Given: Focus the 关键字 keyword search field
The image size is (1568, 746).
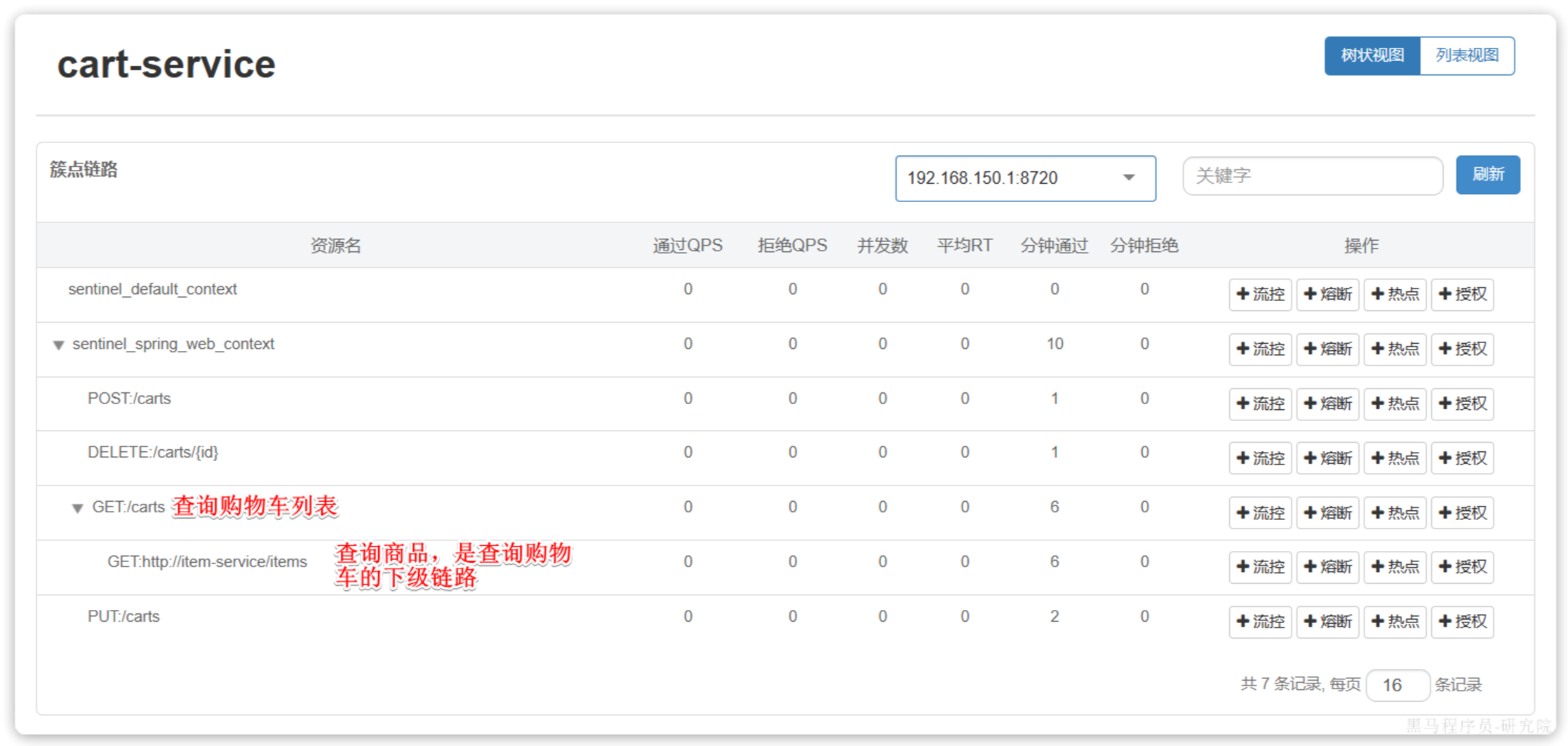Looking at the screenshot, I should [x=1312, y=175].
